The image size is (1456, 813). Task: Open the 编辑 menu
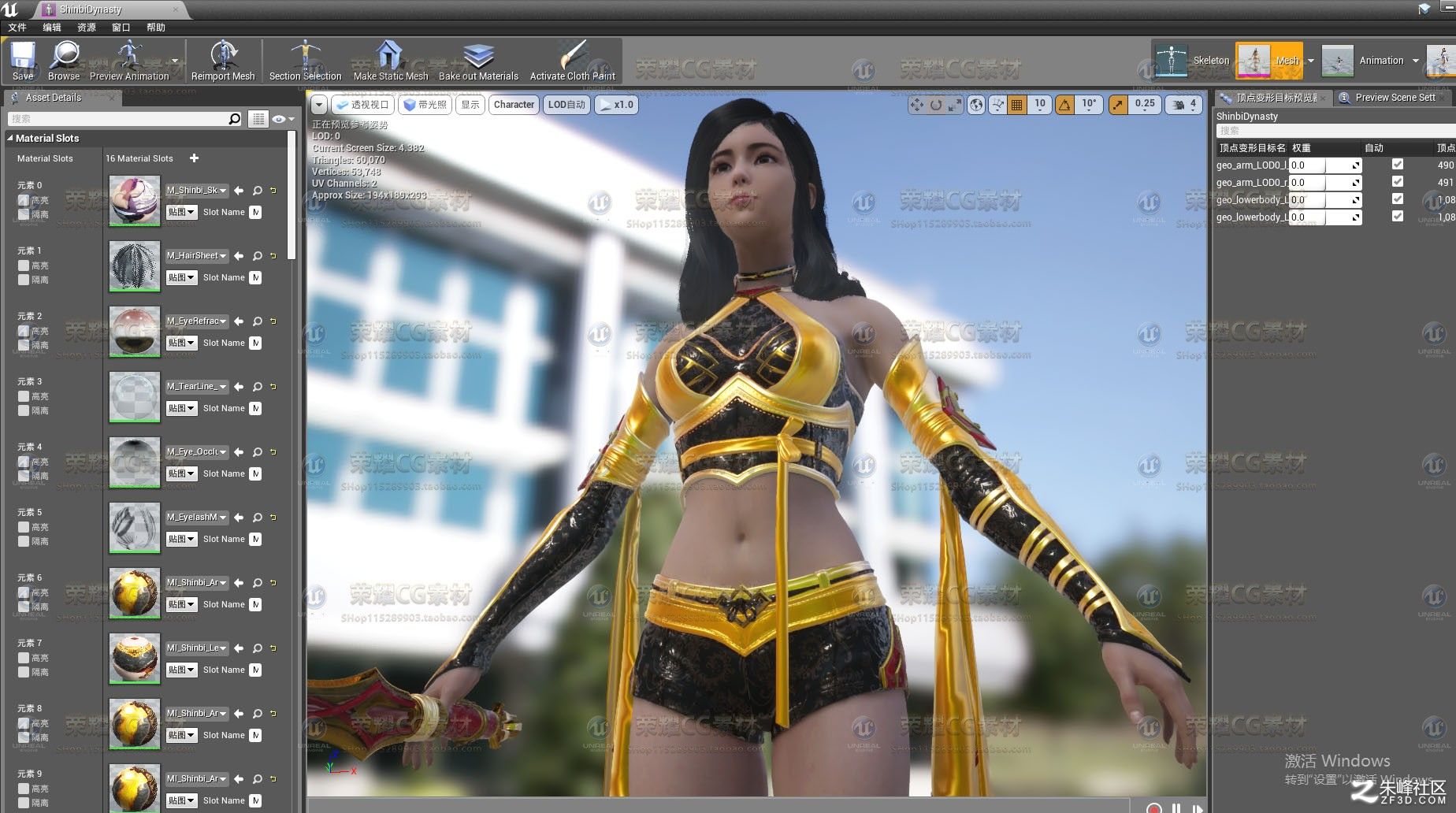tap(52, 27)
